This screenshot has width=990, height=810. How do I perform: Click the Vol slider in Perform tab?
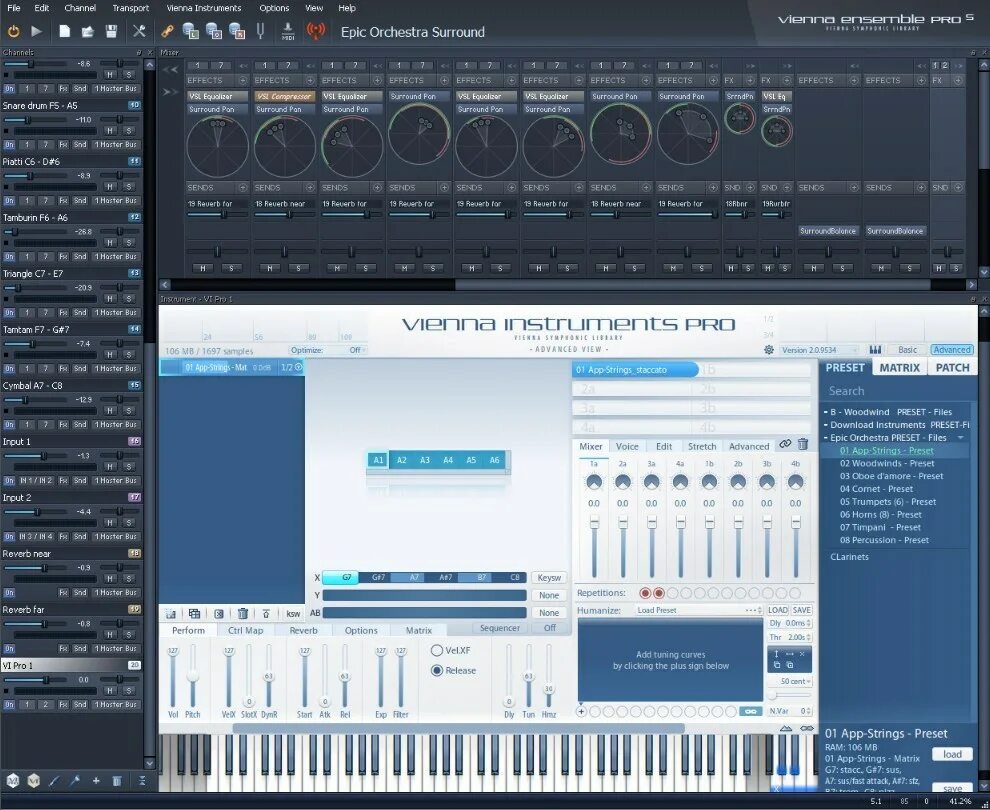point(173,677)
